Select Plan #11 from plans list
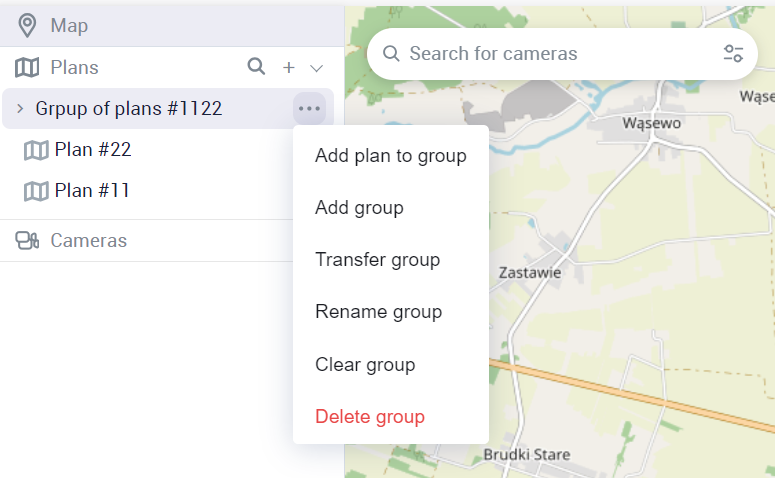This screenshot has width=775, height=478. 92,191
